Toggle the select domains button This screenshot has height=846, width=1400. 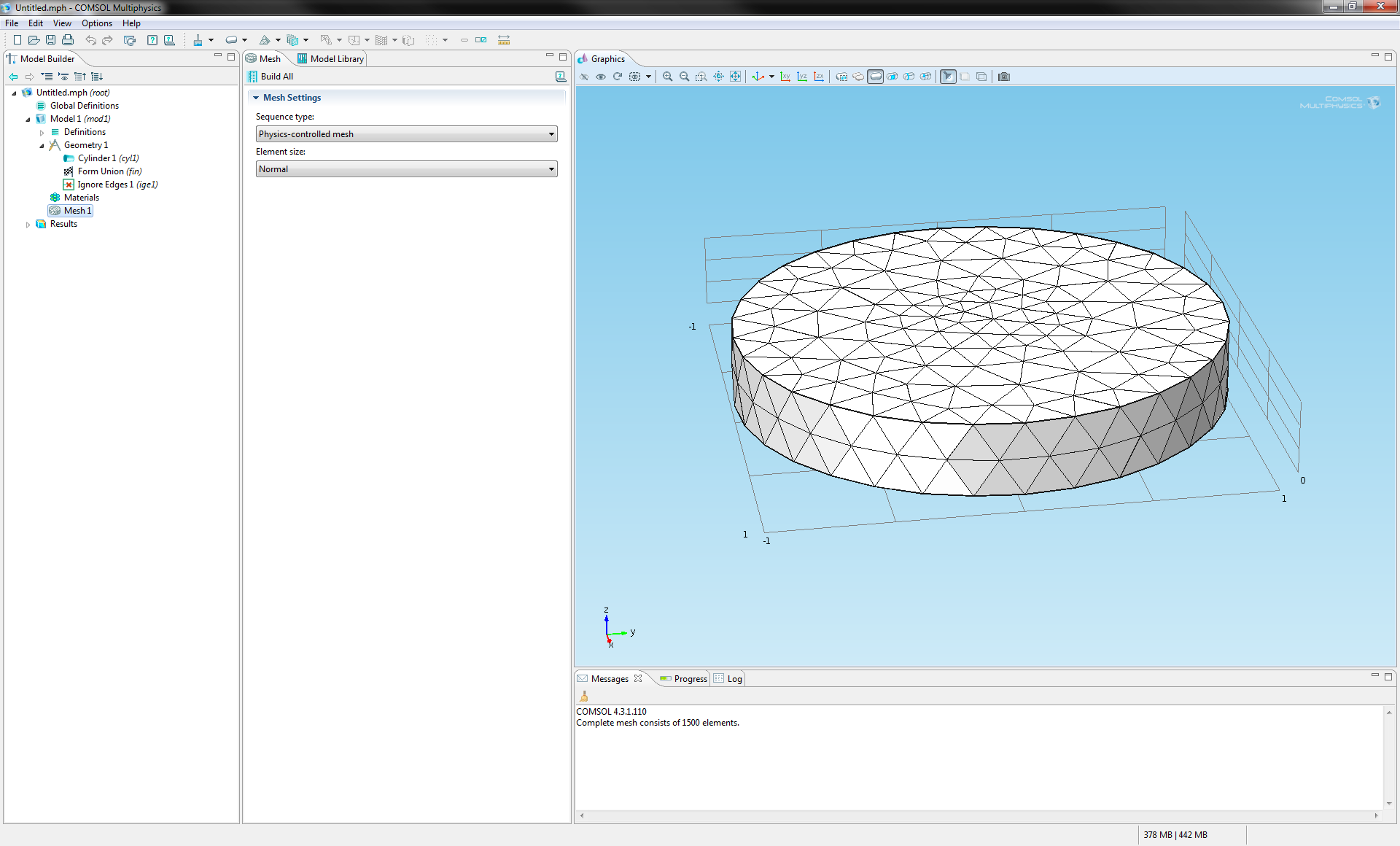(x=875, y=77)
